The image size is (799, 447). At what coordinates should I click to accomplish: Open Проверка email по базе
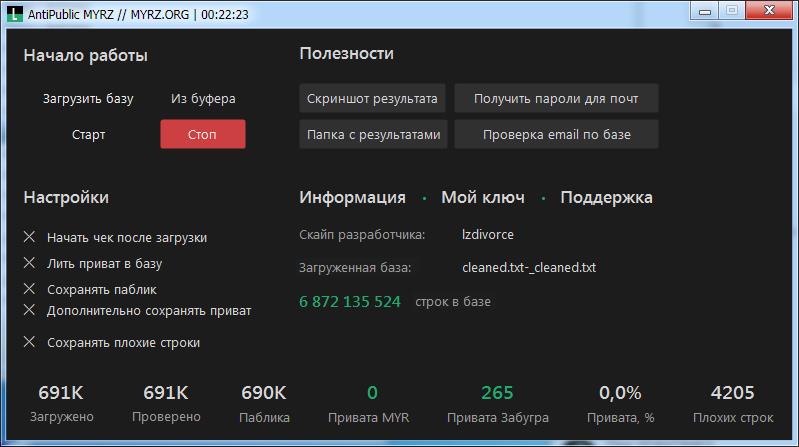(x=556, y=134)
